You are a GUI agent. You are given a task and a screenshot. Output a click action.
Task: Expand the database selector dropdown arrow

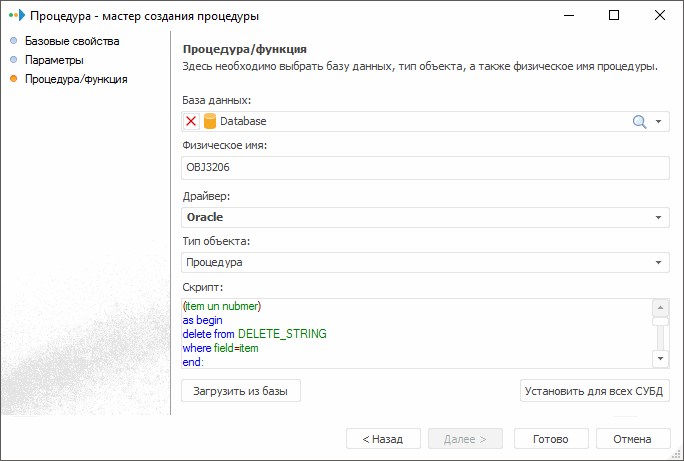659,121
